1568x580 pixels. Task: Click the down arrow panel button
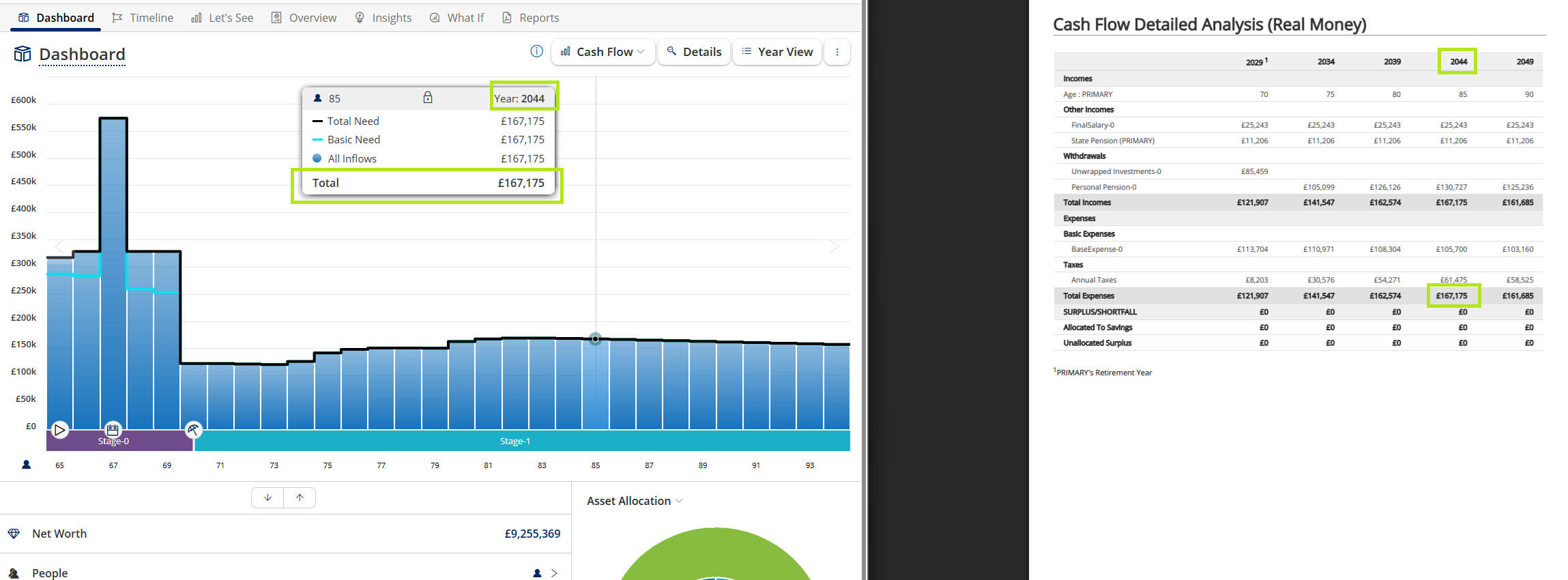pyautogui.click(x=267, y=497)
